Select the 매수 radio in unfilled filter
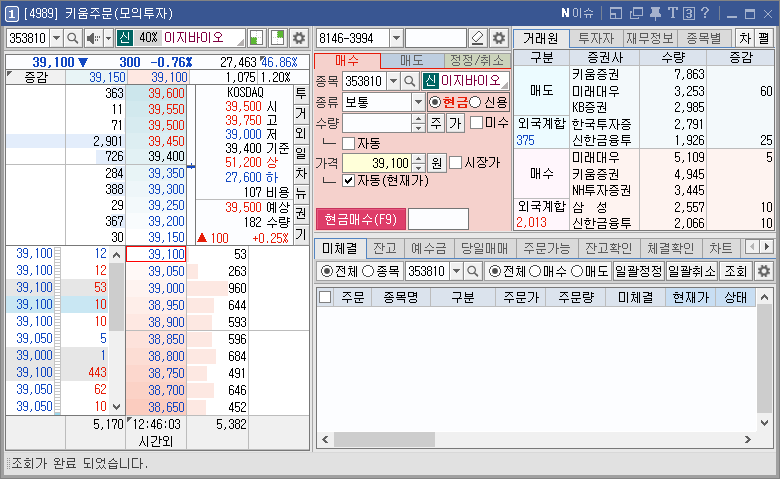The image size is (780, 479). [535, 271]
